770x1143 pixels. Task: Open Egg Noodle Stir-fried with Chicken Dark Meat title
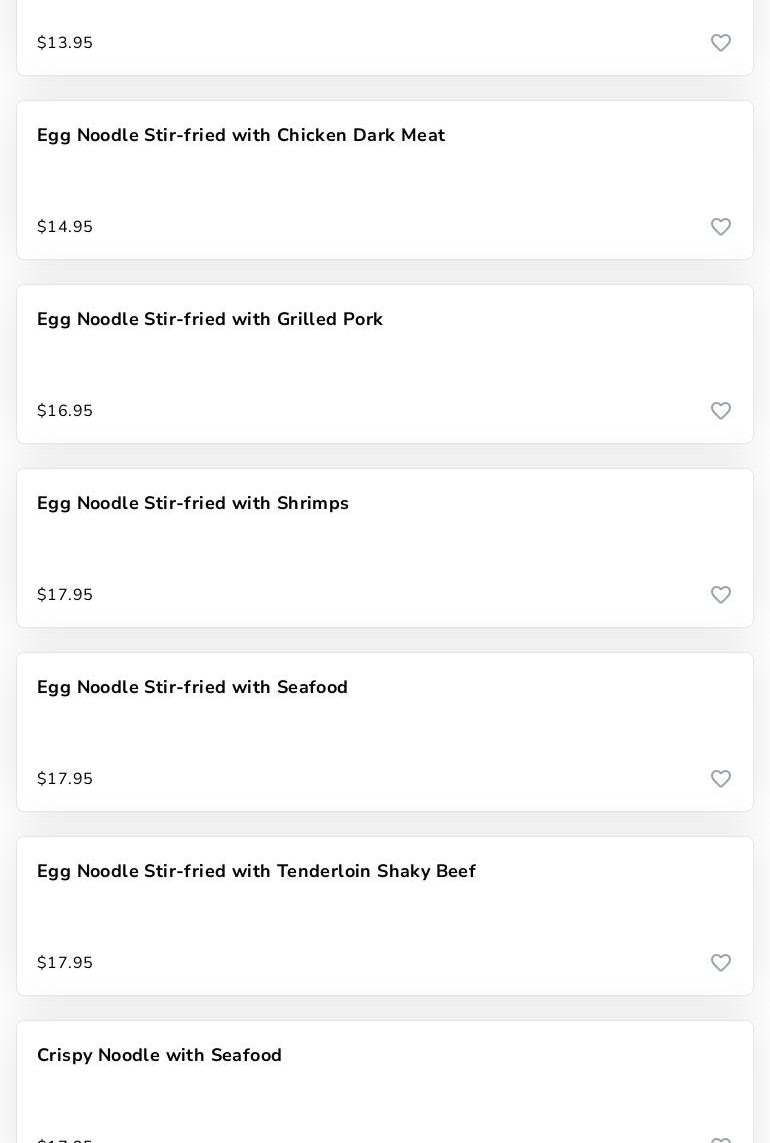coord(241,135)
